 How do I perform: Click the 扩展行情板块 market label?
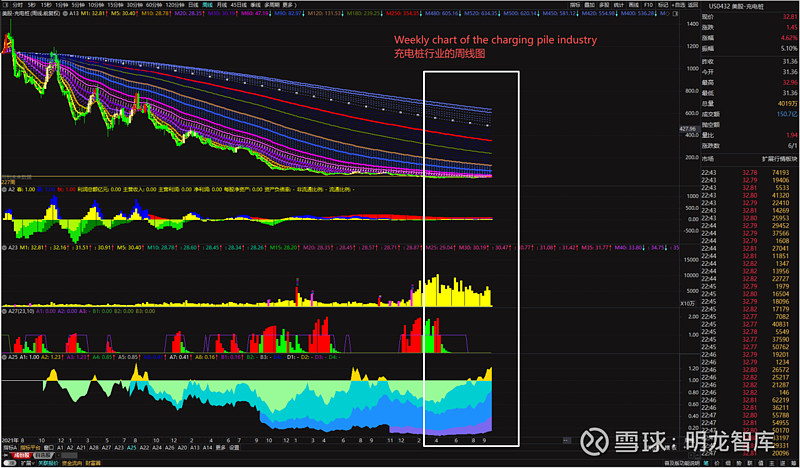pos(779,159)
